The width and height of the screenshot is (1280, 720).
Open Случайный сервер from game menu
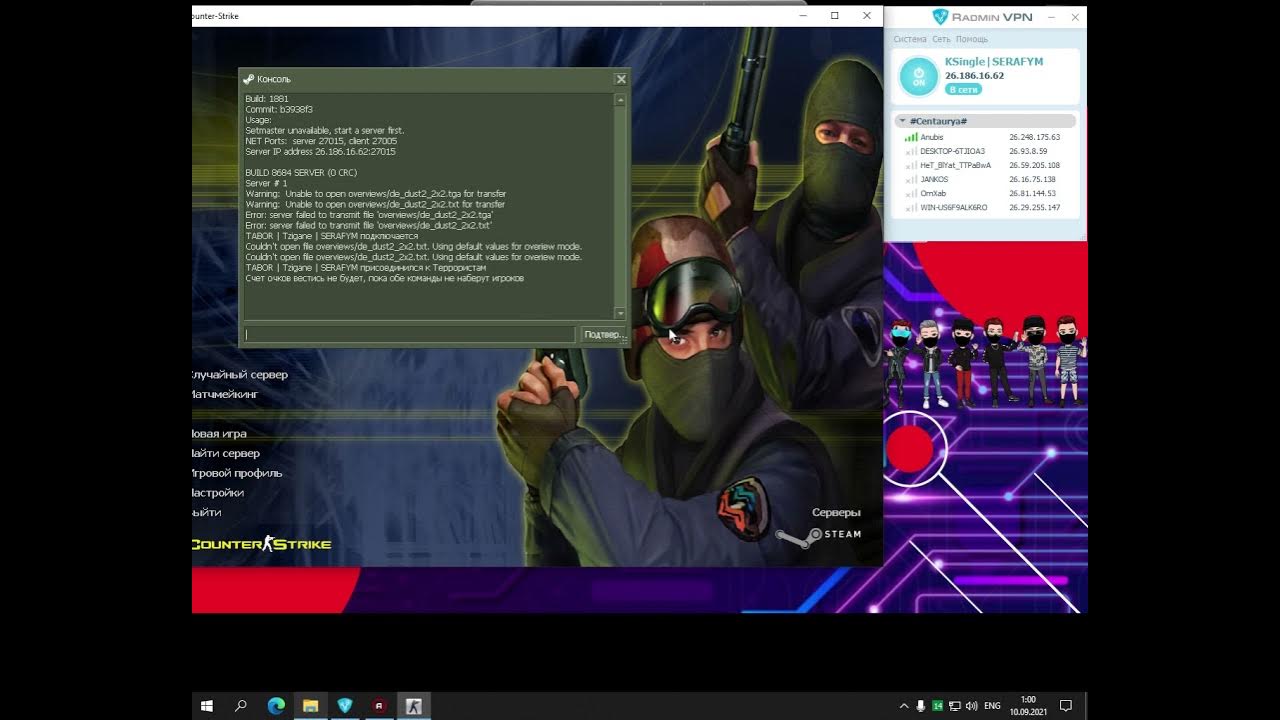tap(239, 375)
